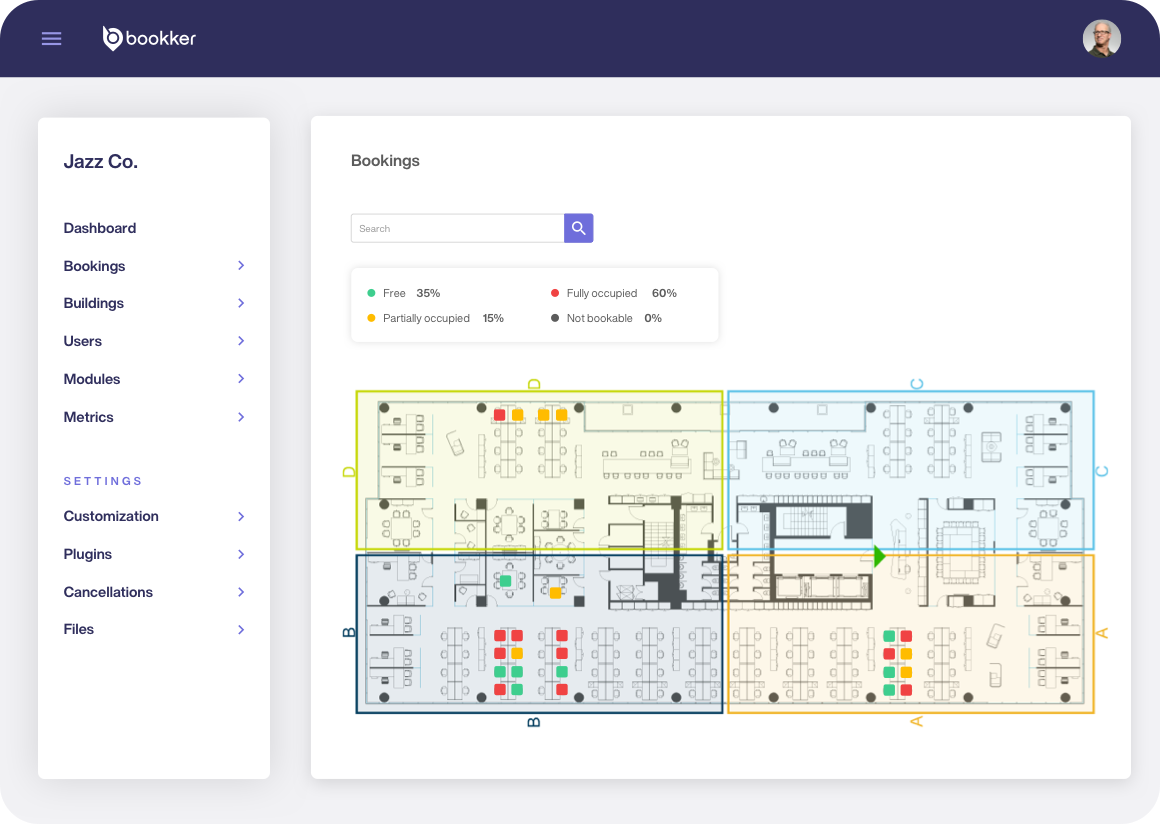Click the bookker logo
This screenshot has height=824, width=1160.
[150, 39]
